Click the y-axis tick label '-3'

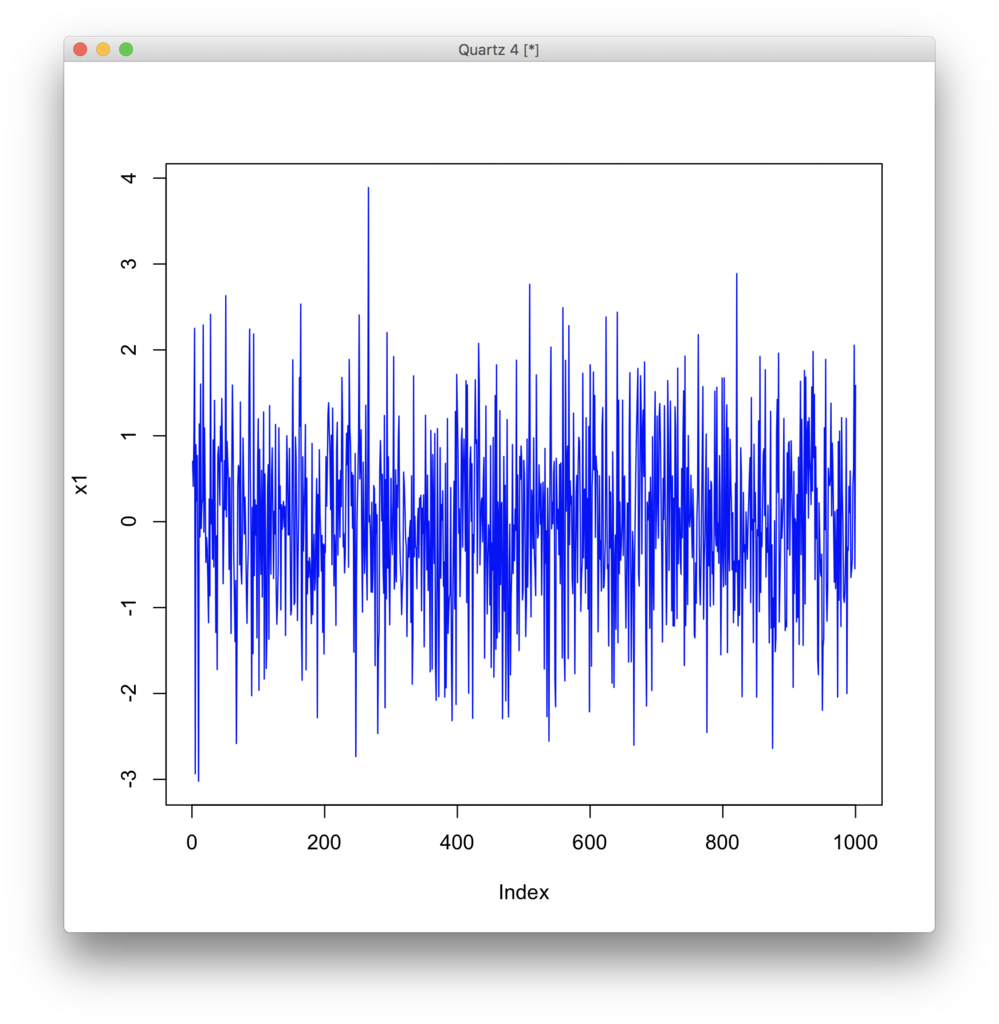[x=129, y=778]
